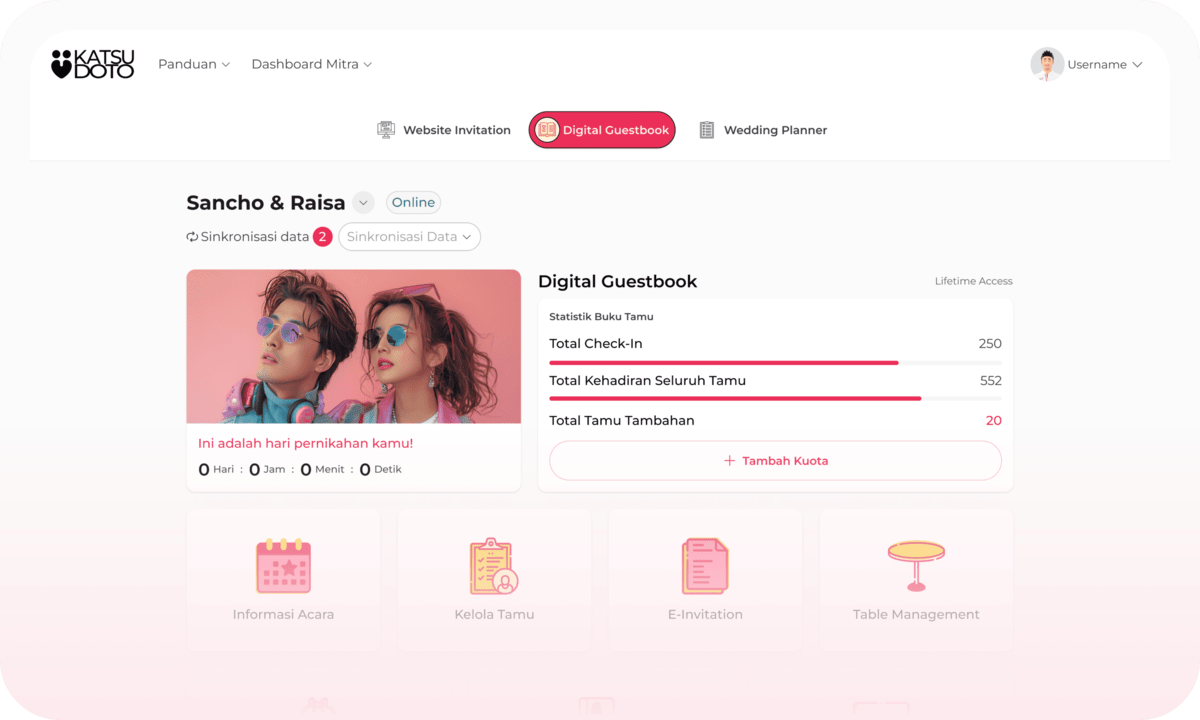The height and width of the screenshot is (720, 1200).
Task: Open the E-Invitation document icon
Action: [705, 566]
